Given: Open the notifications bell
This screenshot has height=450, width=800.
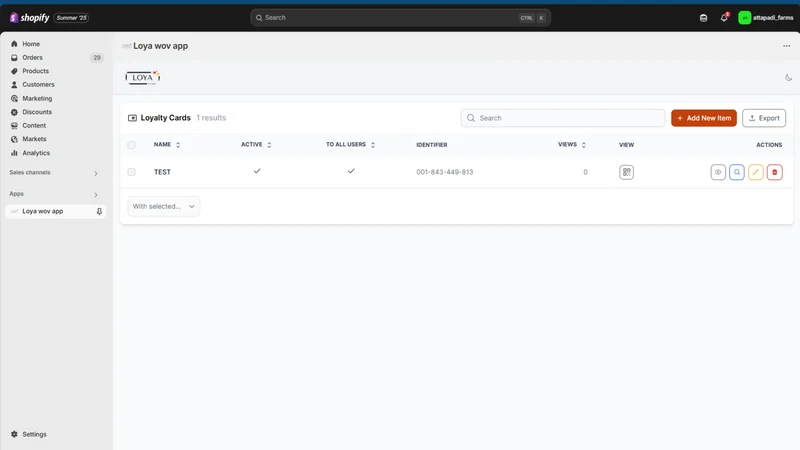Looking at the screenshot, I should click(x=724, y=18).
